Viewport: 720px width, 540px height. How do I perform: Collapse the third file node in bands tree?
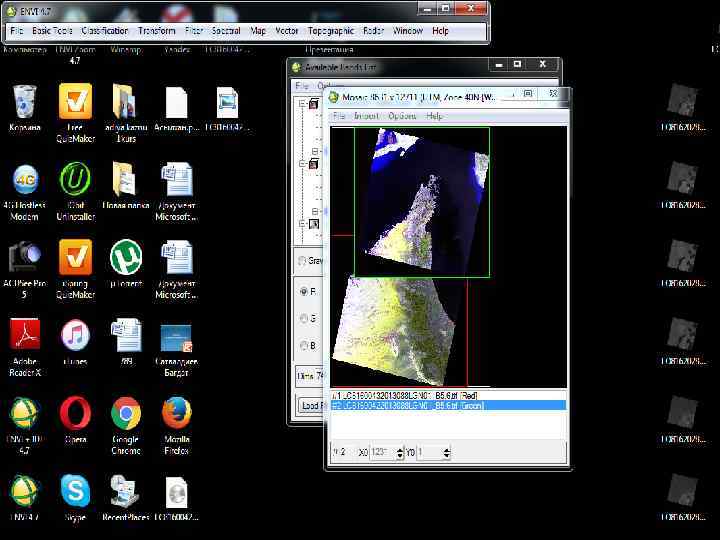coord(302,224)
